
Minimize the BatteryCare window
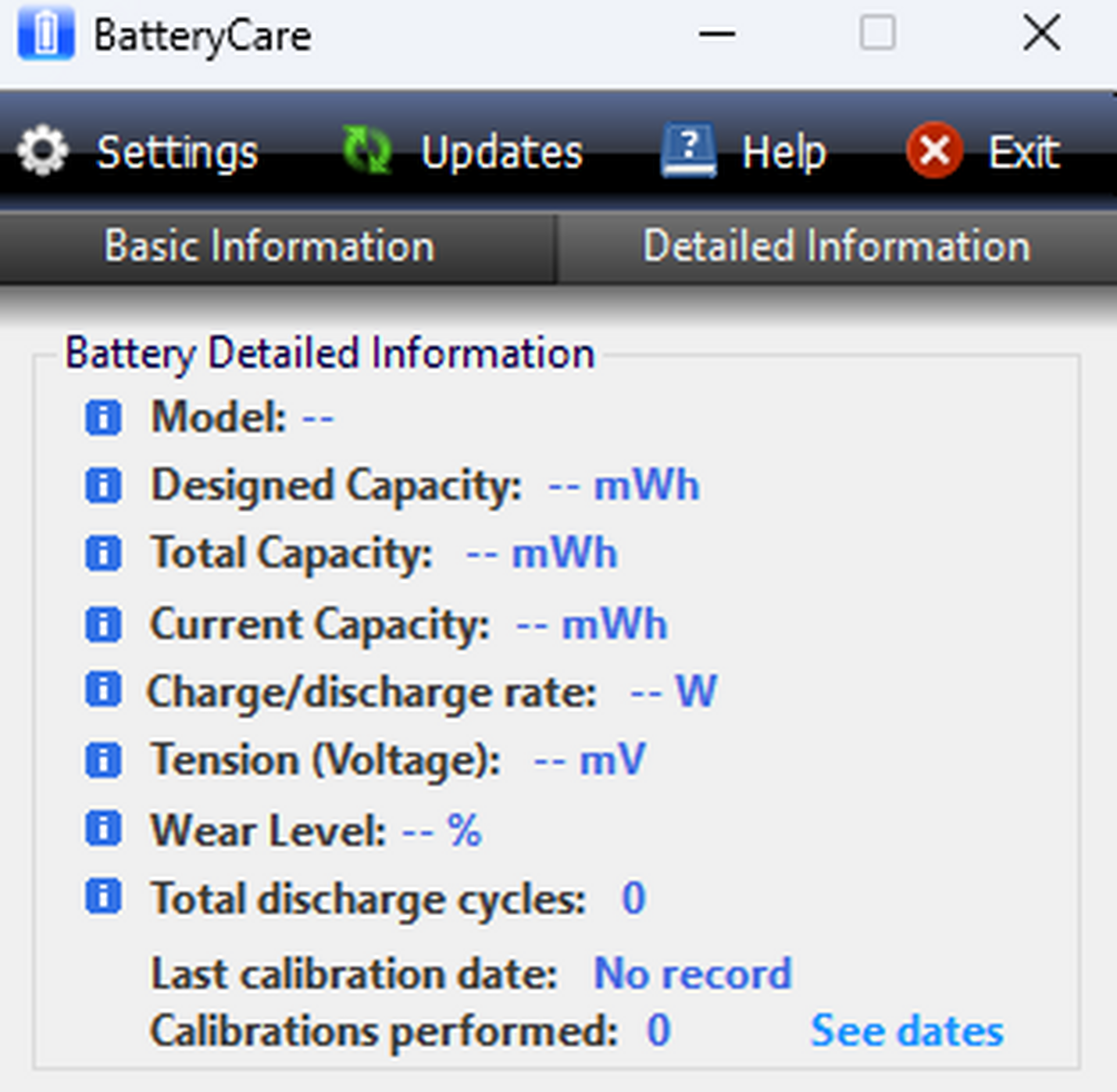point(717,34)
